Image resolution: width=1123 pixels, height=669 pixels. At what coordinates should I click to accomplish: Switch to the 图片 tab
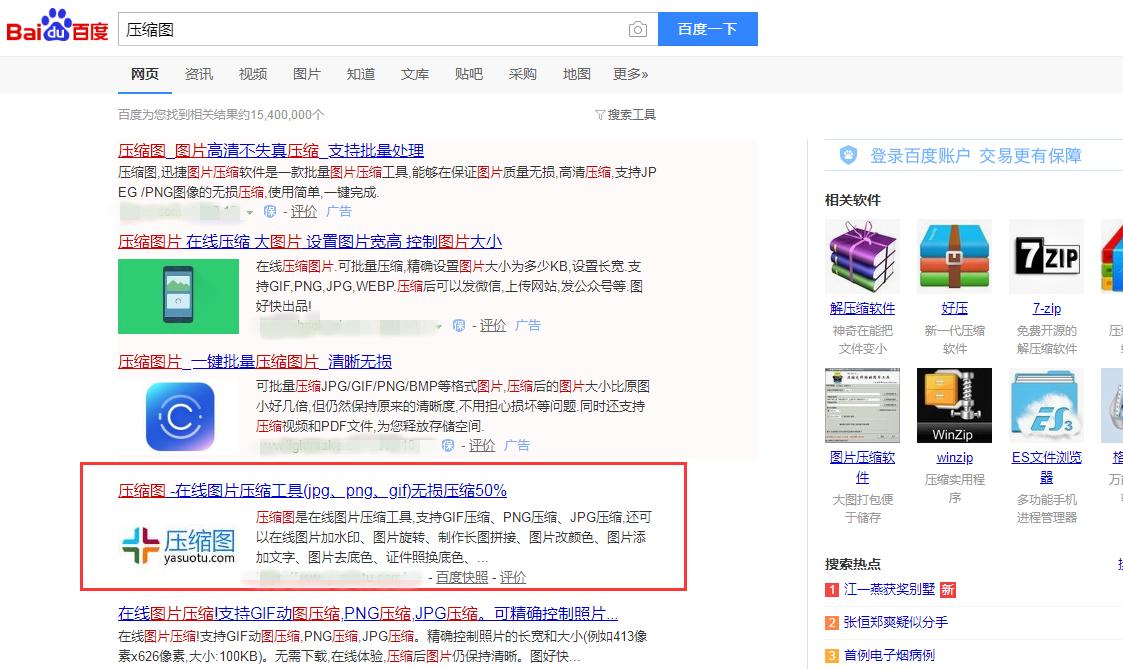(x=307, y=74)
